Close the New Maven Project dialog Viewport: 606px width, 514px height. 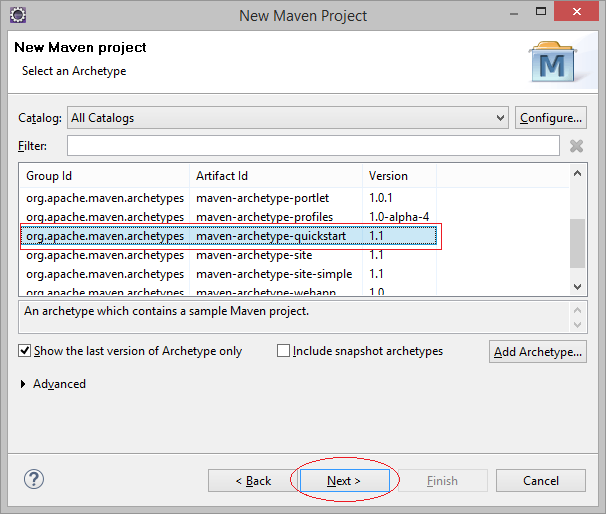click(576, 12)
